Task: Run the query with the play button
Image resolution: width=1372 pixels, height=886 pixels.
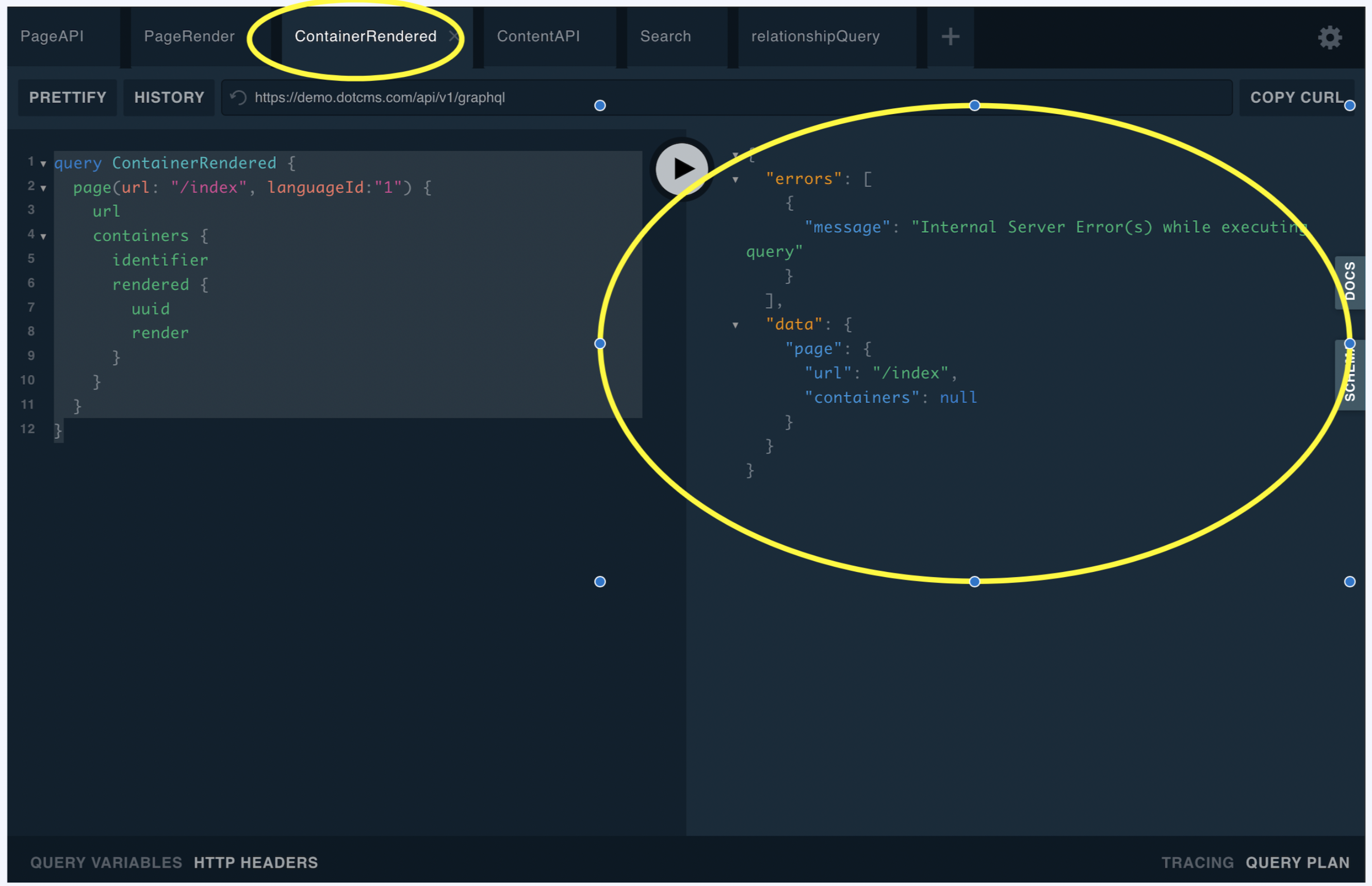Action: tap(682, 169)
